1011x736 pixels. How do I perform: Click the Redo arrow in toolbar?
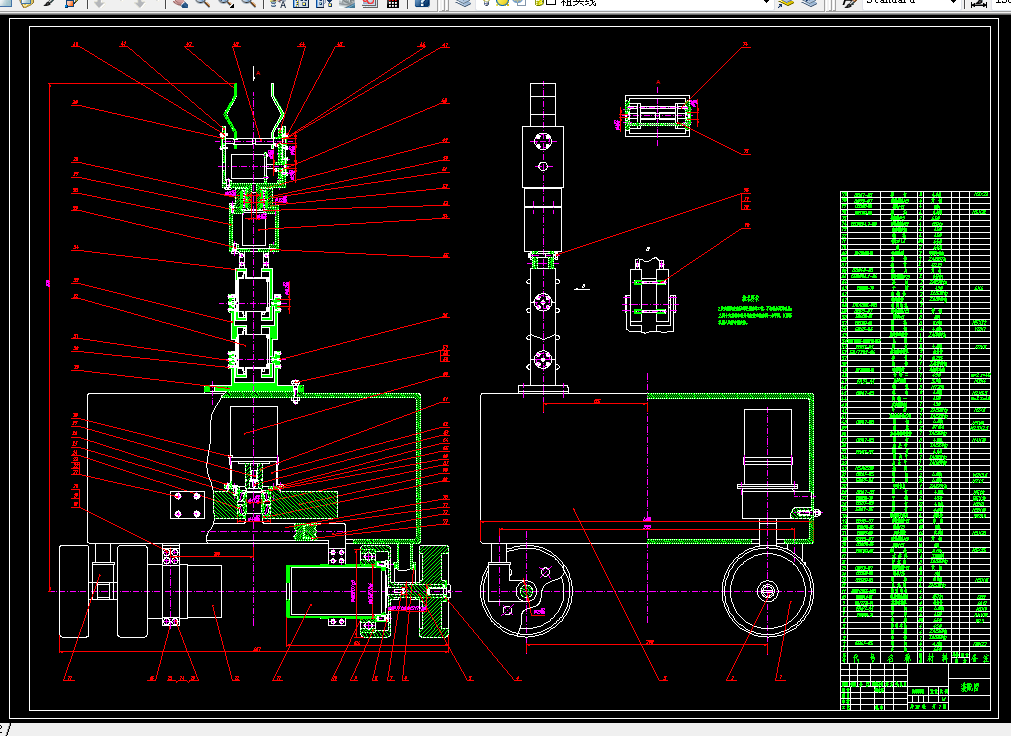pyautogui.click(x=139, y=3)
